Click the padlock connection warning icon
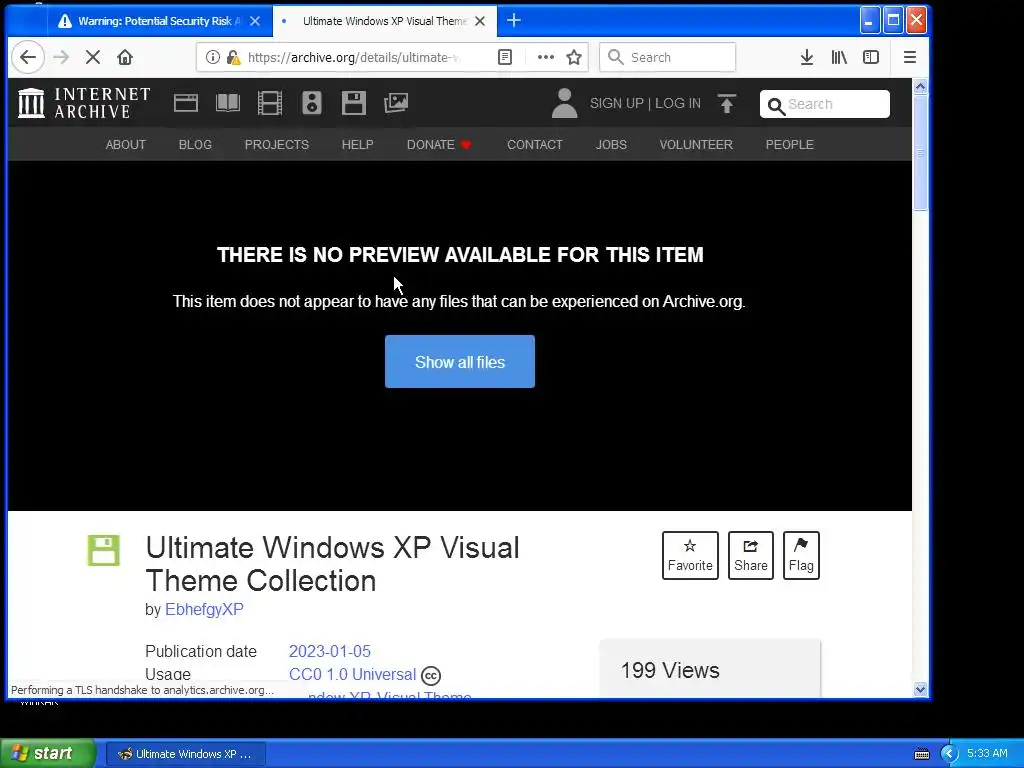The height and width of the screenshot is (768, 1024). (x=232, y=57)
